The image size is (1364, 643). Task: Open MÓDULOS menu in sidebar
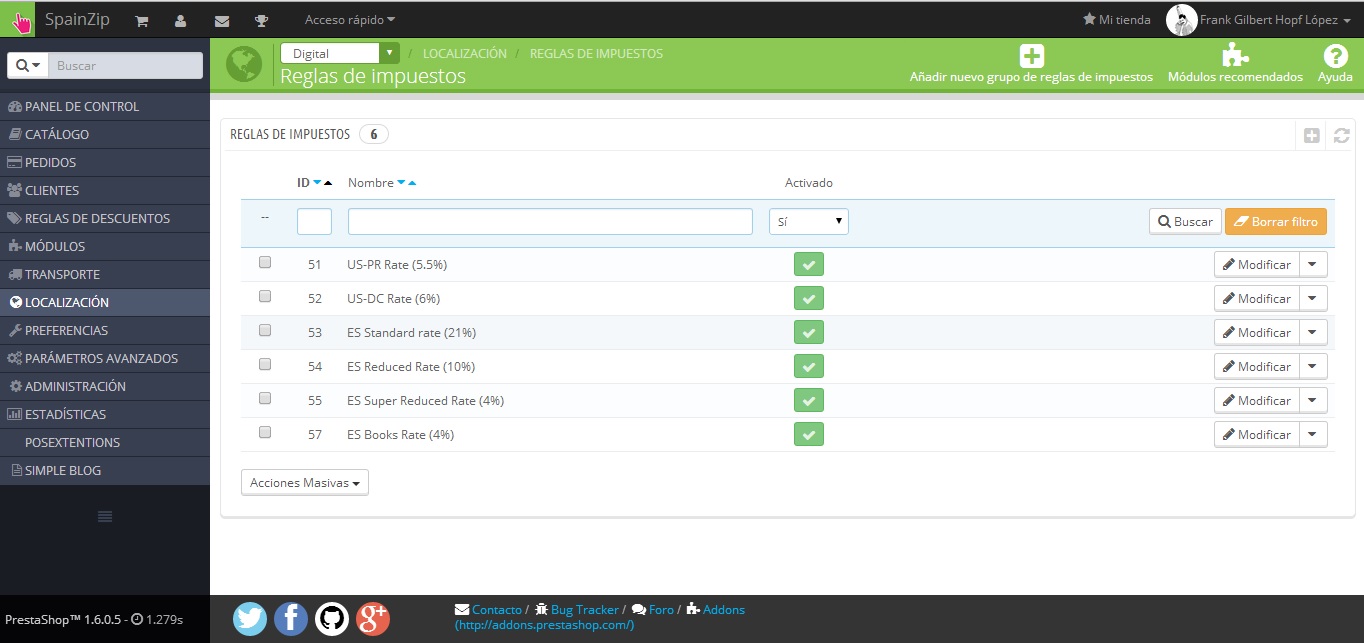pos(105,246)
